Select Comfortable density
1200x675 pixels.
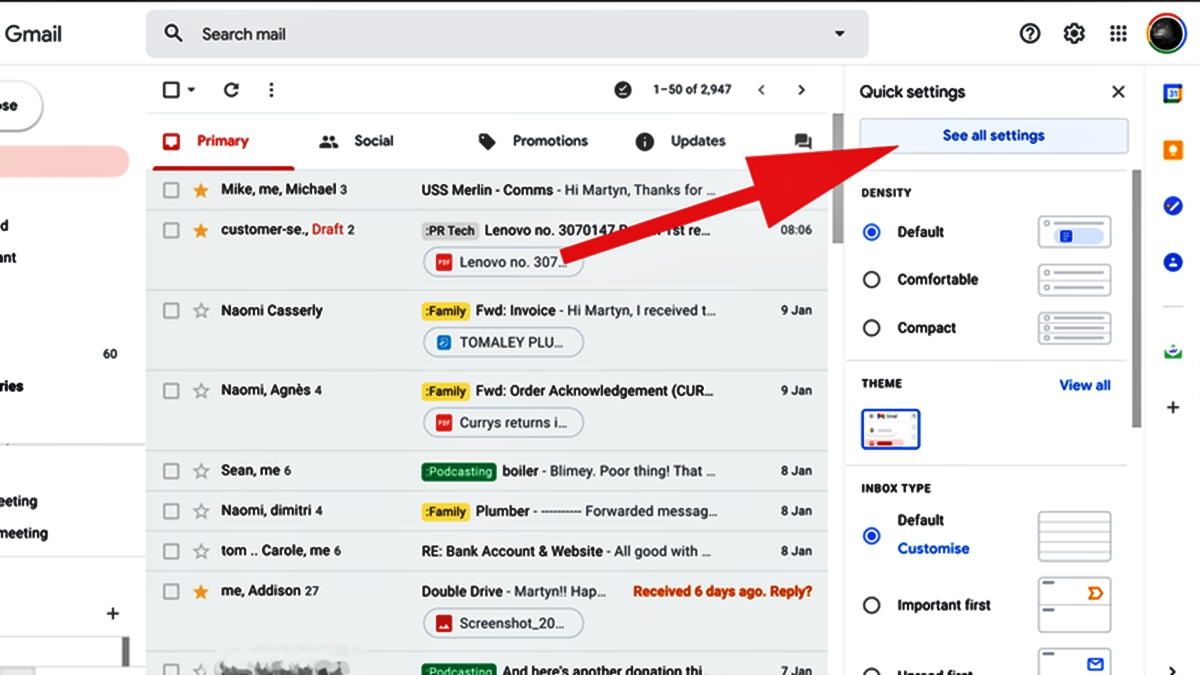point(874,280)
